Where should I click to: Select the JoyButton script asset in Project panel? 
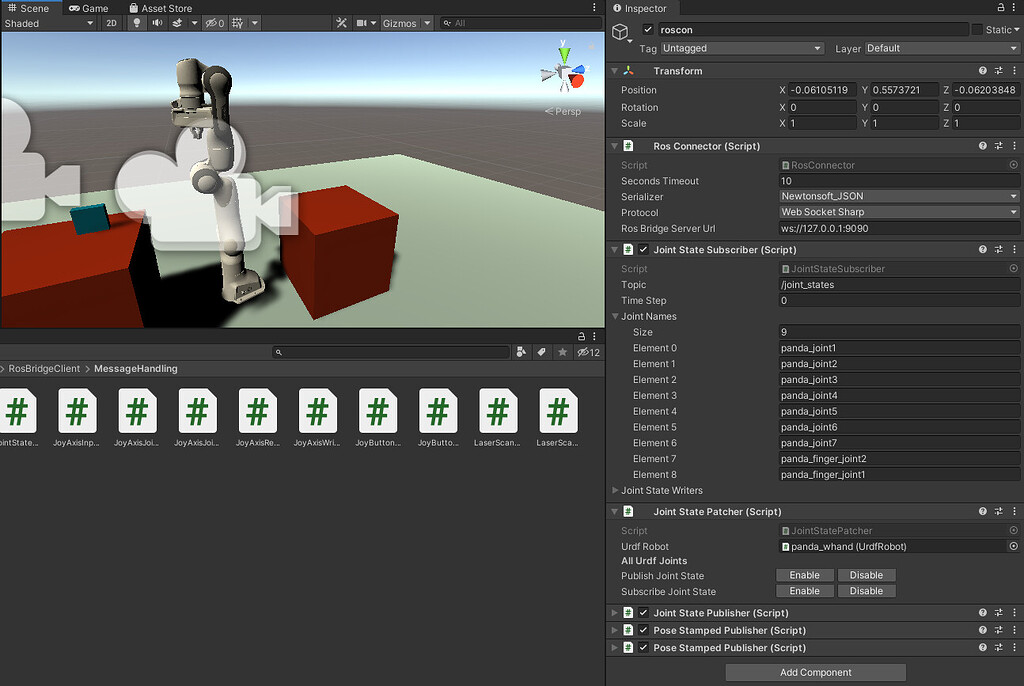(378, 413)
